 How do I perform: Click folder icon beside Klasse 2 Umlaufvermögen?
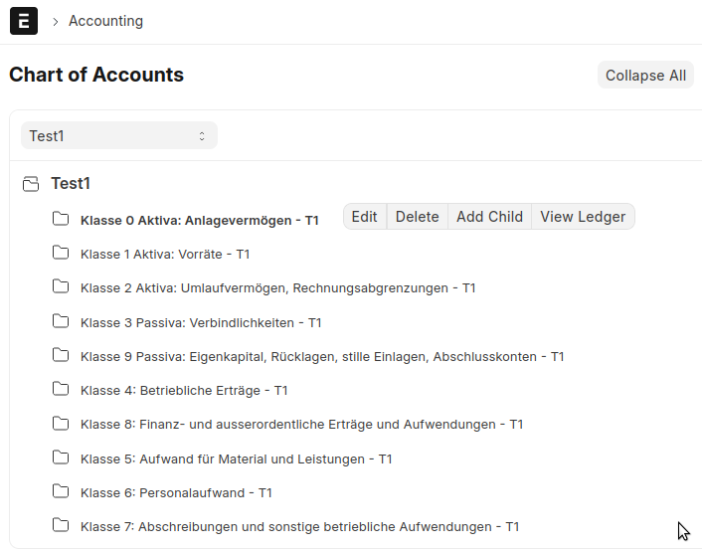click(x=61, y=287)
